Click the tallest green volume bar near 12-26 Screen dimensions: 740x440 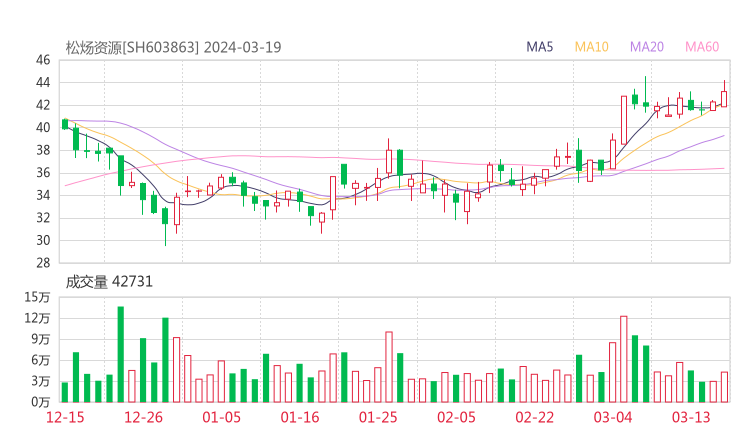click(121, 355)
